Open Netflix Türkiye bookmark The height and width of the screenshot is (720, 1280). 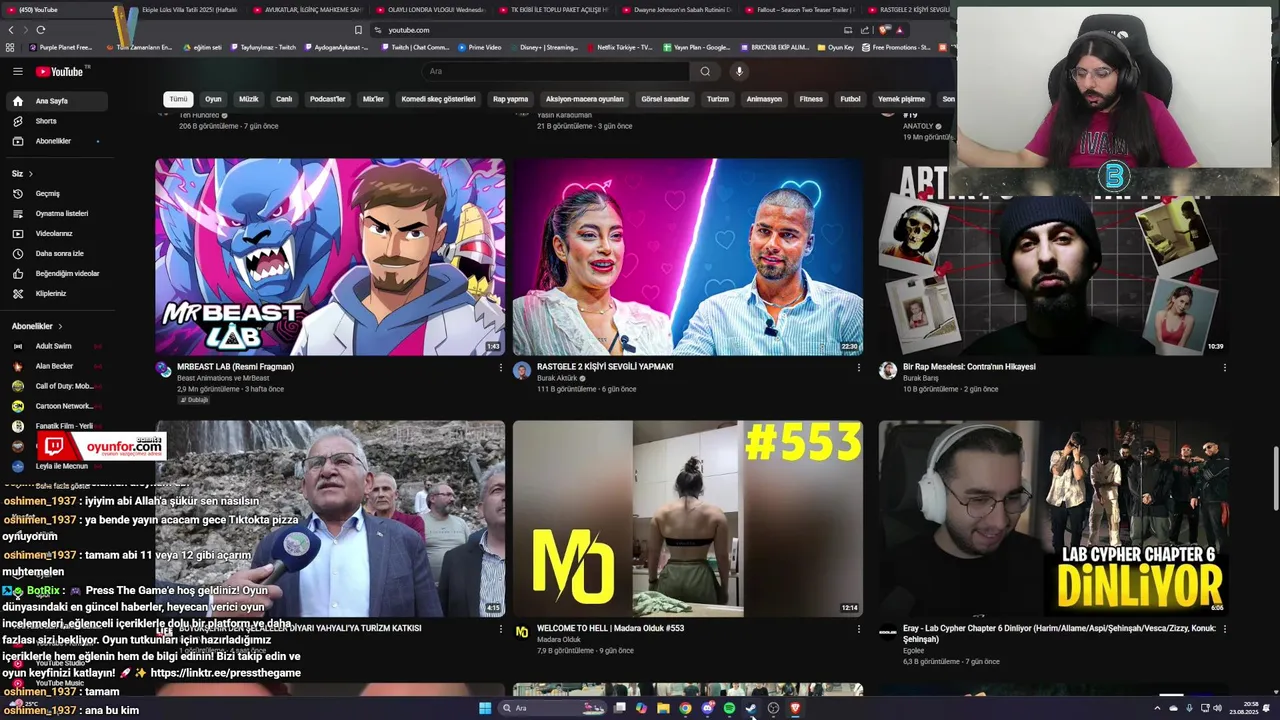tap(620, 47)
